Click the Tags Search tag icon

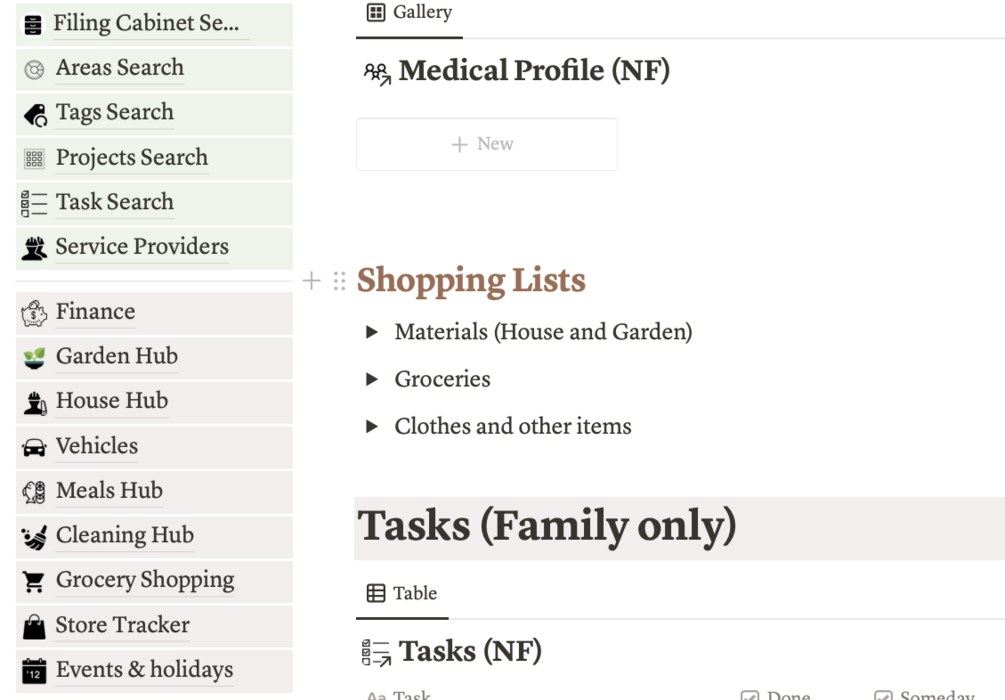click(x=34, y=114)
